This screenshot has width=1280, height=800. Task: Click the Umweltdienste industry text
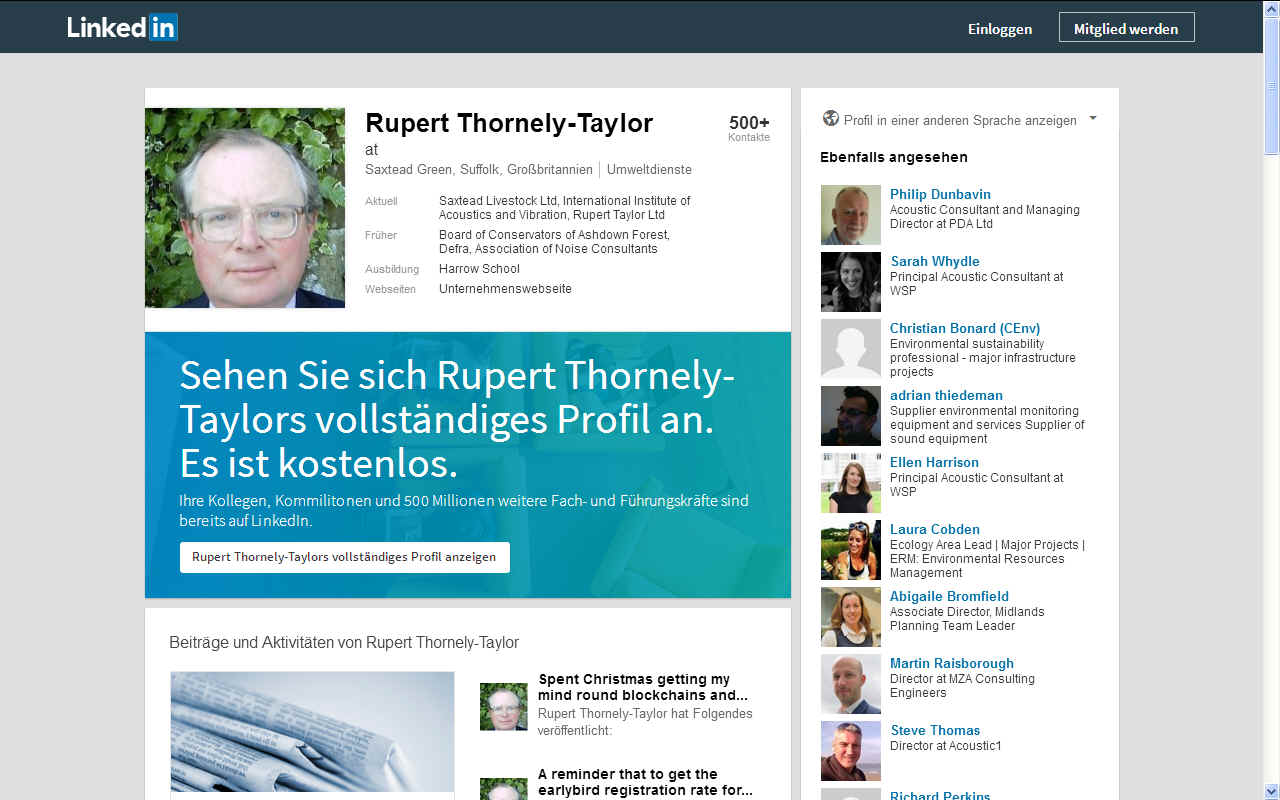pyautogui.click(x=649, y=170)
